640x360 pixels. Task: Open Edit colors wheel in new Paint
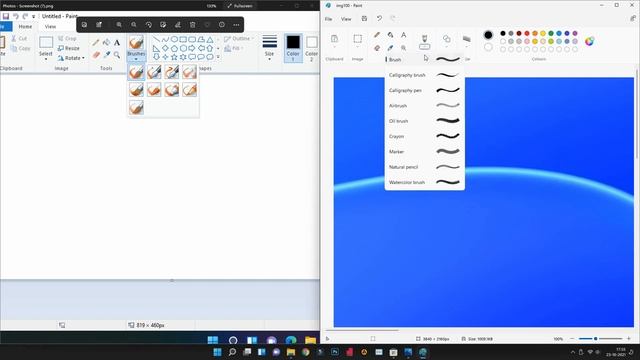pos(589,41)
